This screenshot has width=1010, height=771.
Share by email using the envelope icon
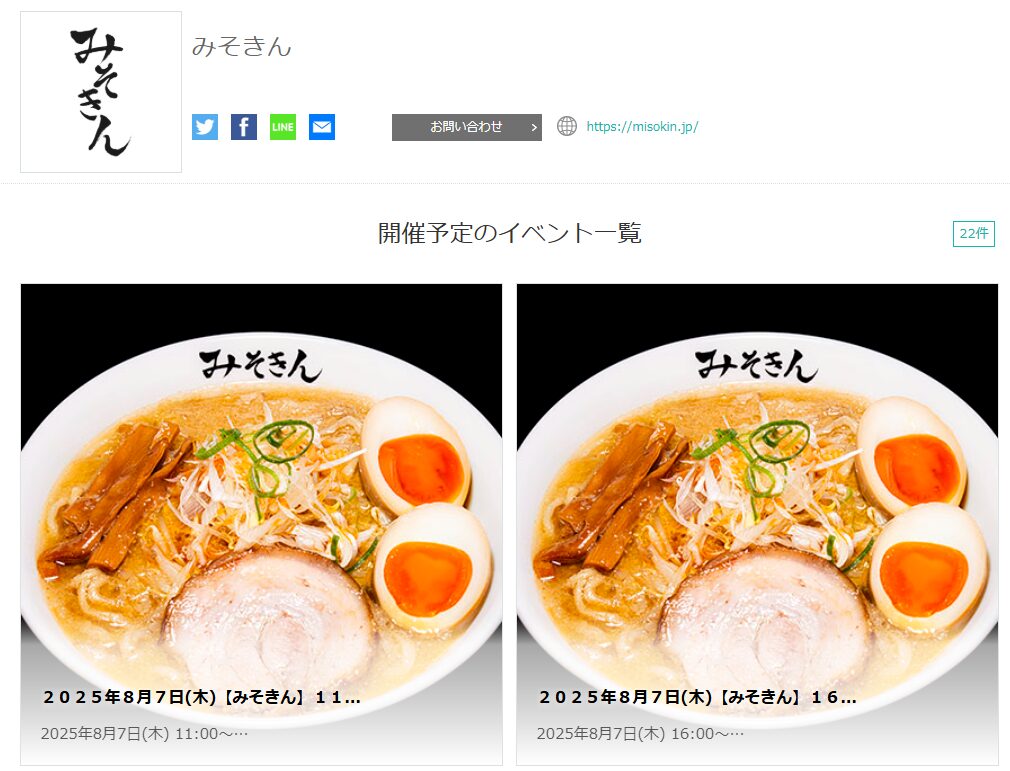tap(322, 127)
